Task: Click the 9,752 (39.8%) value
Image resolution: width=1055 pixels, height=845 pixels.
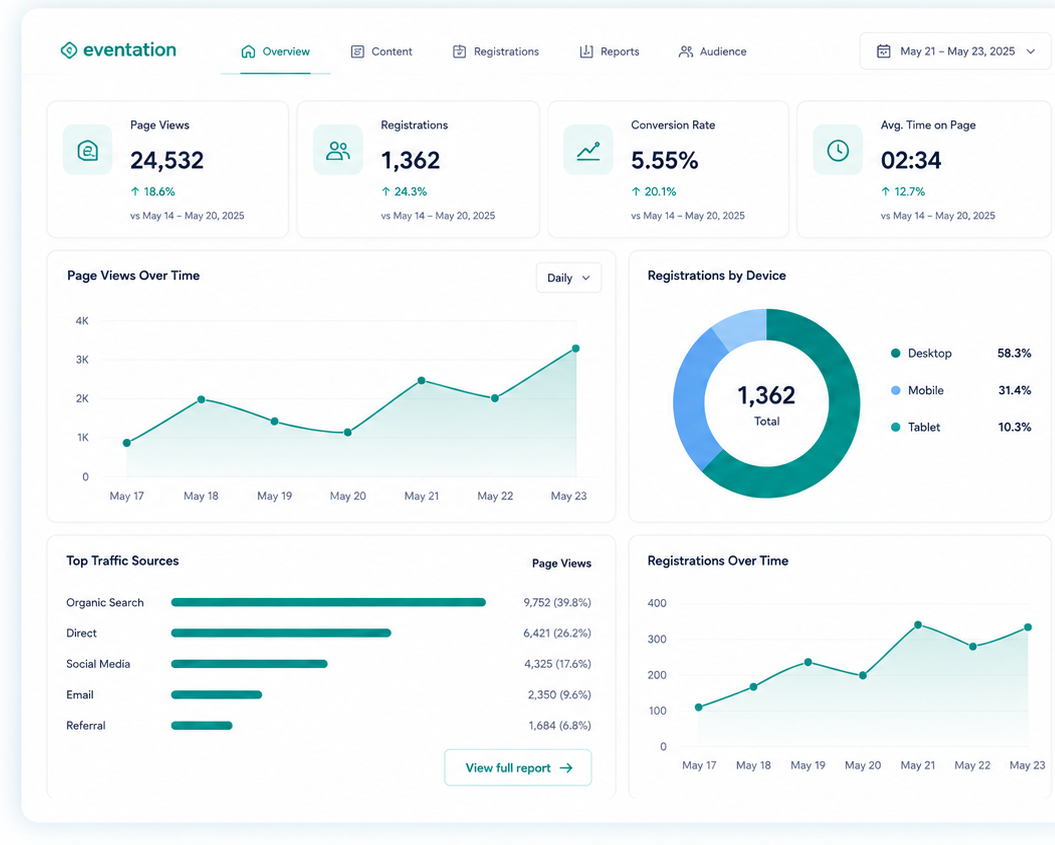Action: click(557, 602)
